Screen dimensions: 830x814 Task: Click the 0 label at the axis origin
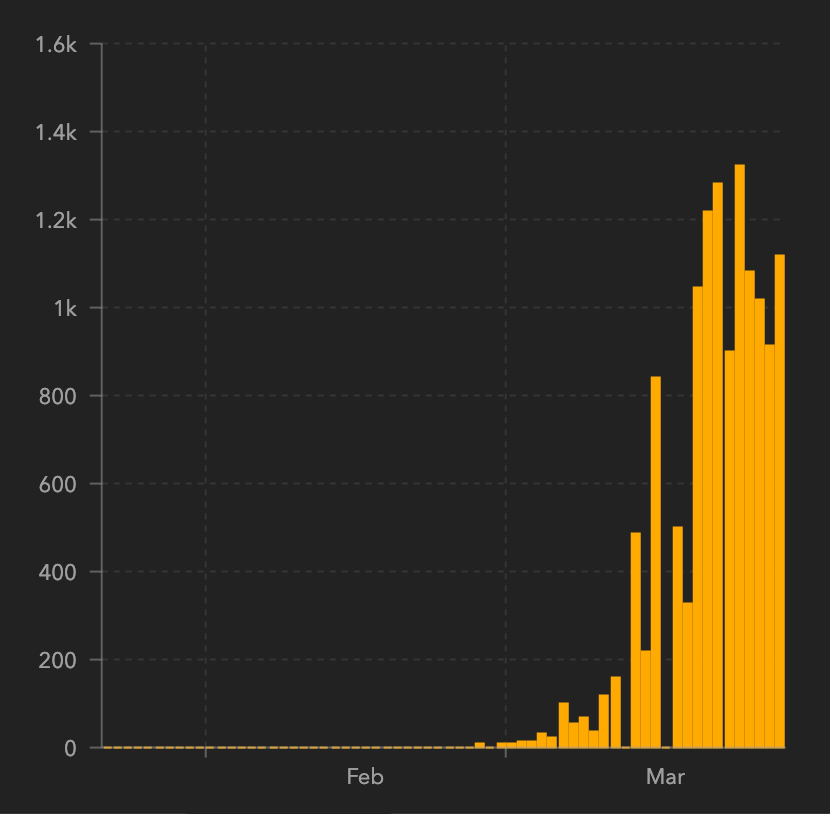(x=69, y=748)
